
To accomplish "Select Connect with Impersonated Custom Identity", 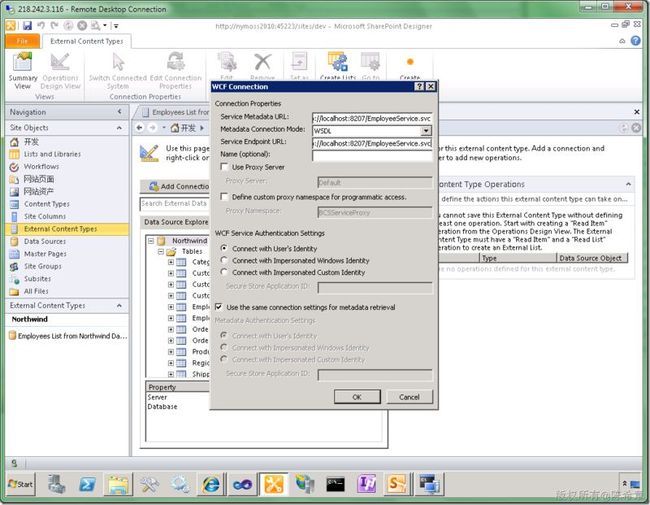I will (224, 272).
